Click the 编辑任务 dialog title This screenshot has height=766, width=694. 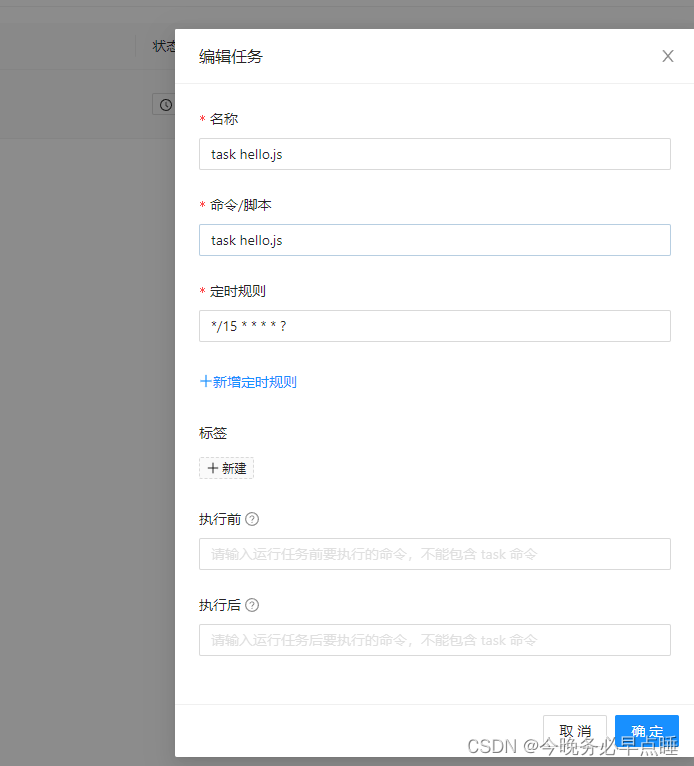[231, 57]
